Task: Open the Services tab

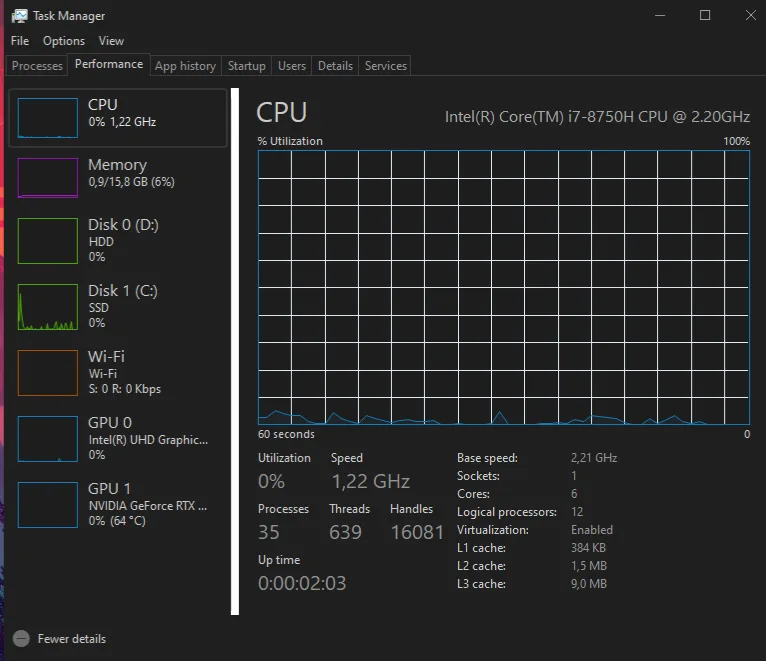Action: tap(385, 65)
